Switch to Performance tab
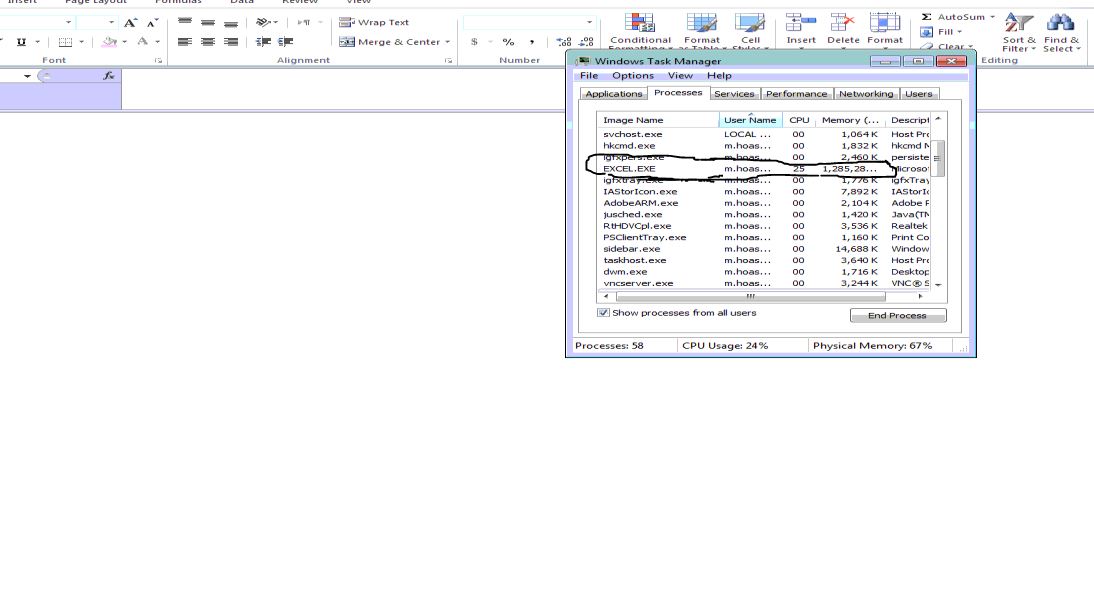Screen dimensions: 1094x607 click(x=796, y=93)
